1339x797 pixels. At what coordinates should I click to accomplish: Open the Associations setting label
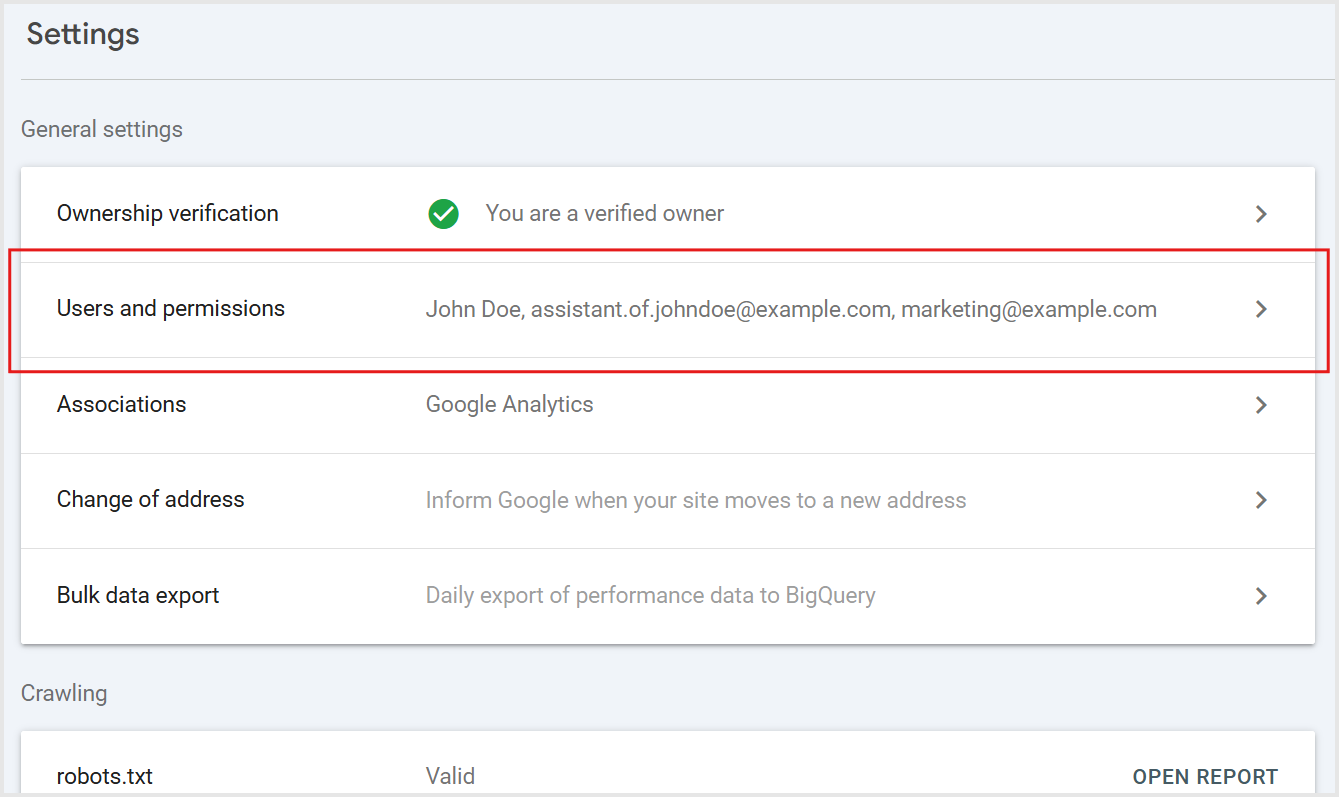(121, 405)
